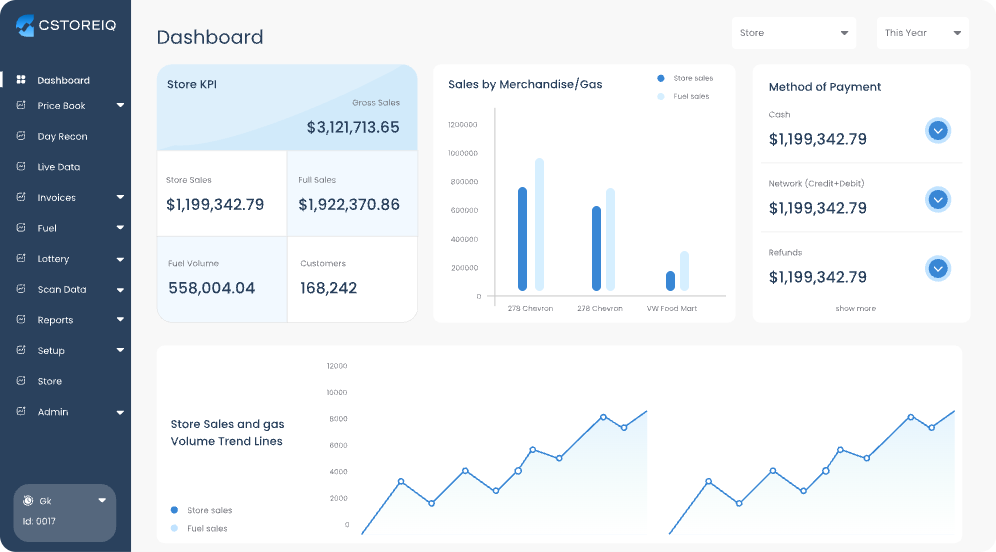996x552 pixels.
Task: Click the Dashboard grid icon in sidebar
Action: 21,79
